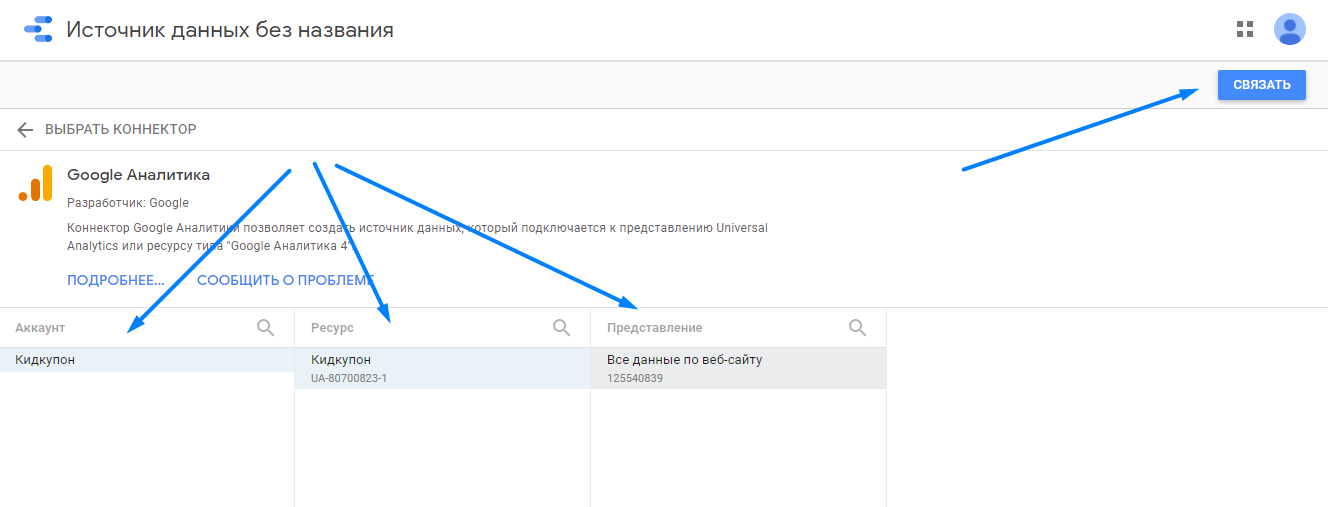
Task: Click the Google Аналитика connector logo
Action: point(35,184)
